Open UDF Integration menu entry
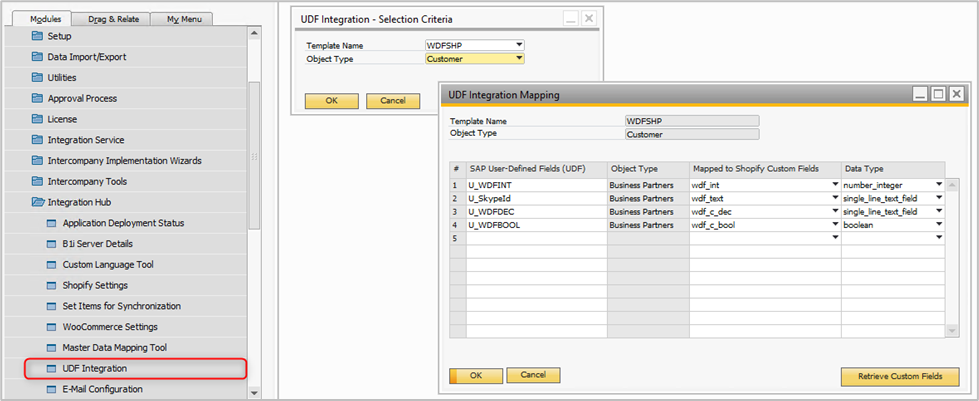The image size is (979, 401). point(95,369)
